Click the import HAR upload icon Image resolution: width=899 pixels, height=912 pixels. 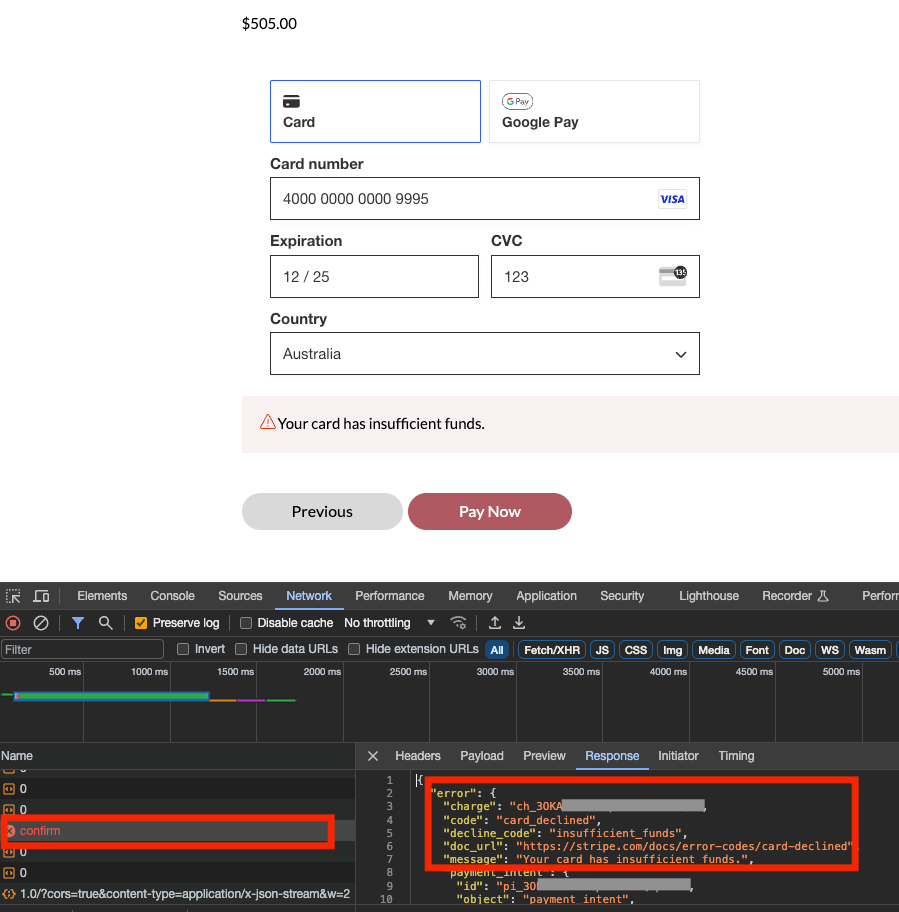tap(494, 623)
